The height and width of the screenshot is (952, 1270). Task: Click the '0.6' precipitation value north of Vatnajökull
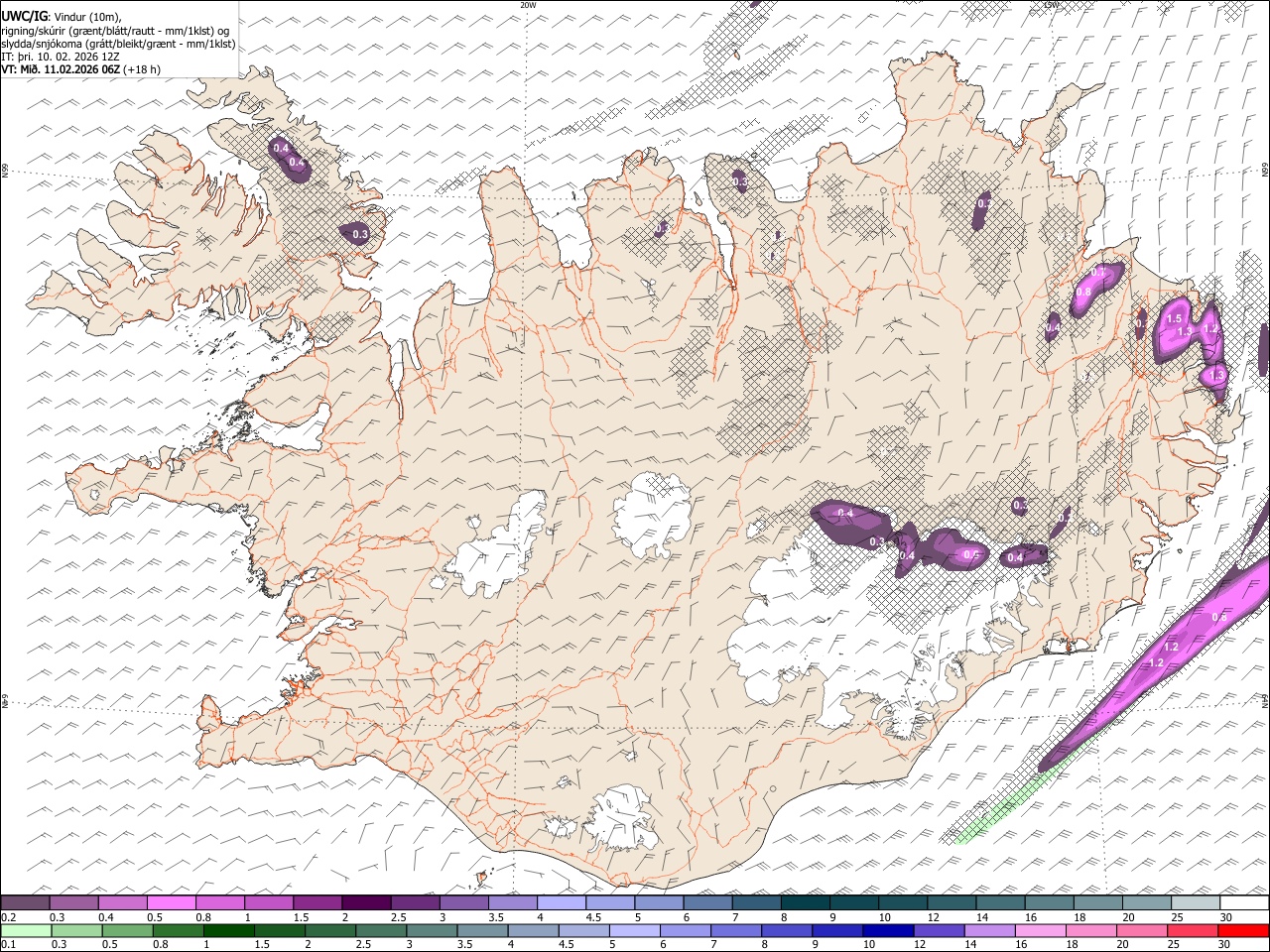[972, 554]
